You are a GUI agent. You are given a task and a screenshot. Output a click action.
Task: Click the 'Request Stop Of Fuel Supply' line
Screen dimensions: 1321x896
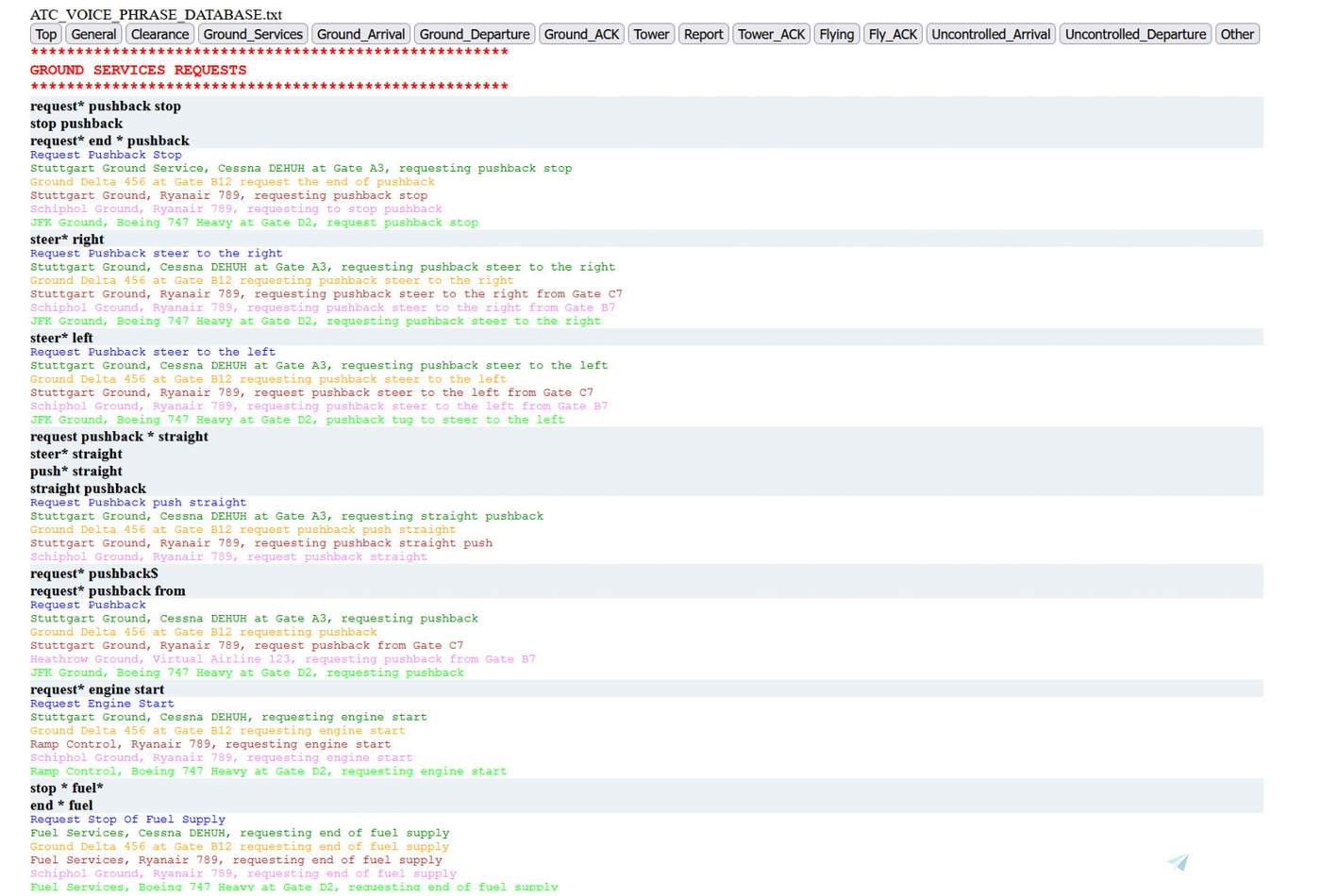pyautogui.click(x=127, y=820)
